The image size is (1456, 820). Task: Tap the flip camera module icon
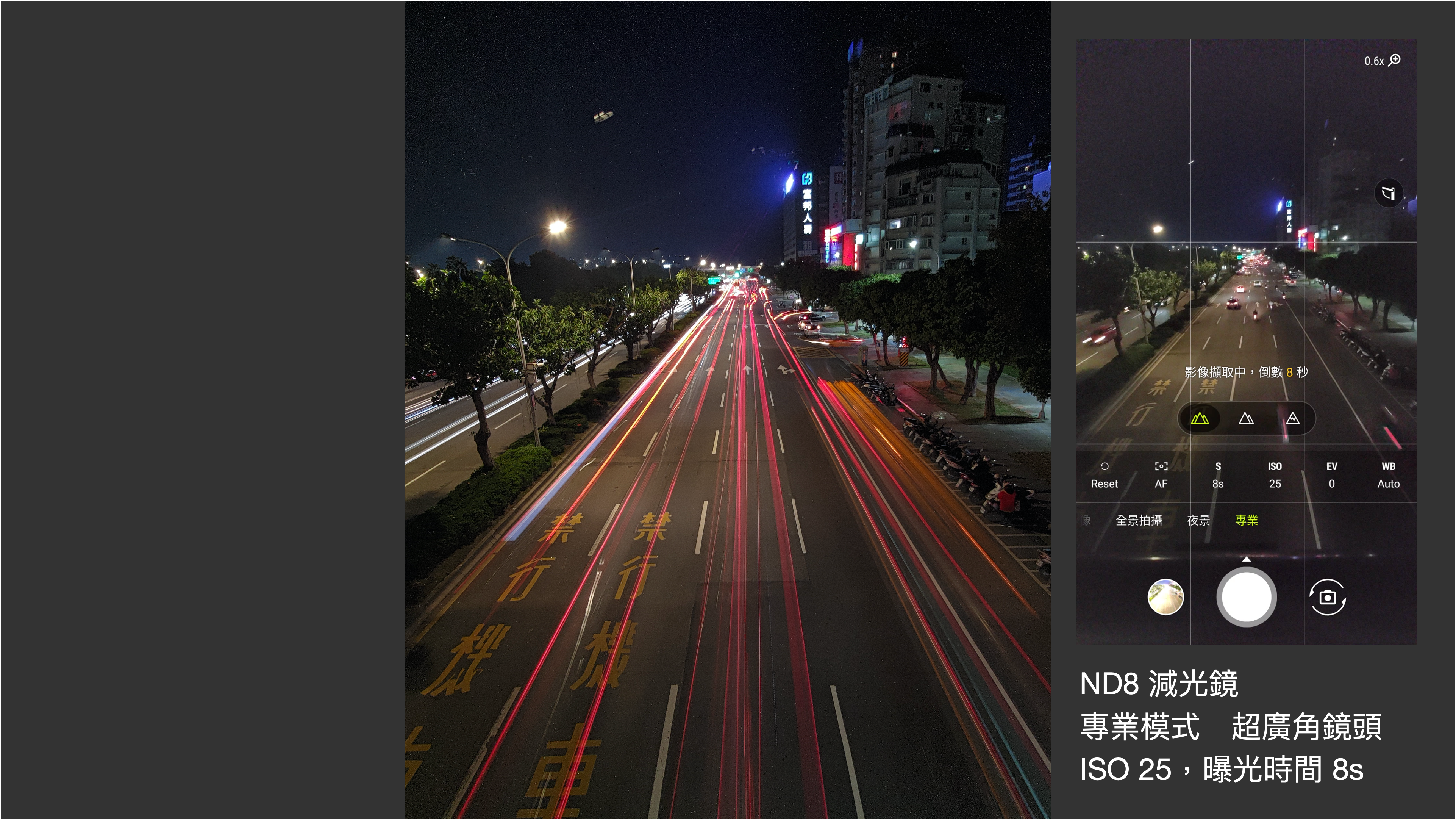[x=1388, y=193]
